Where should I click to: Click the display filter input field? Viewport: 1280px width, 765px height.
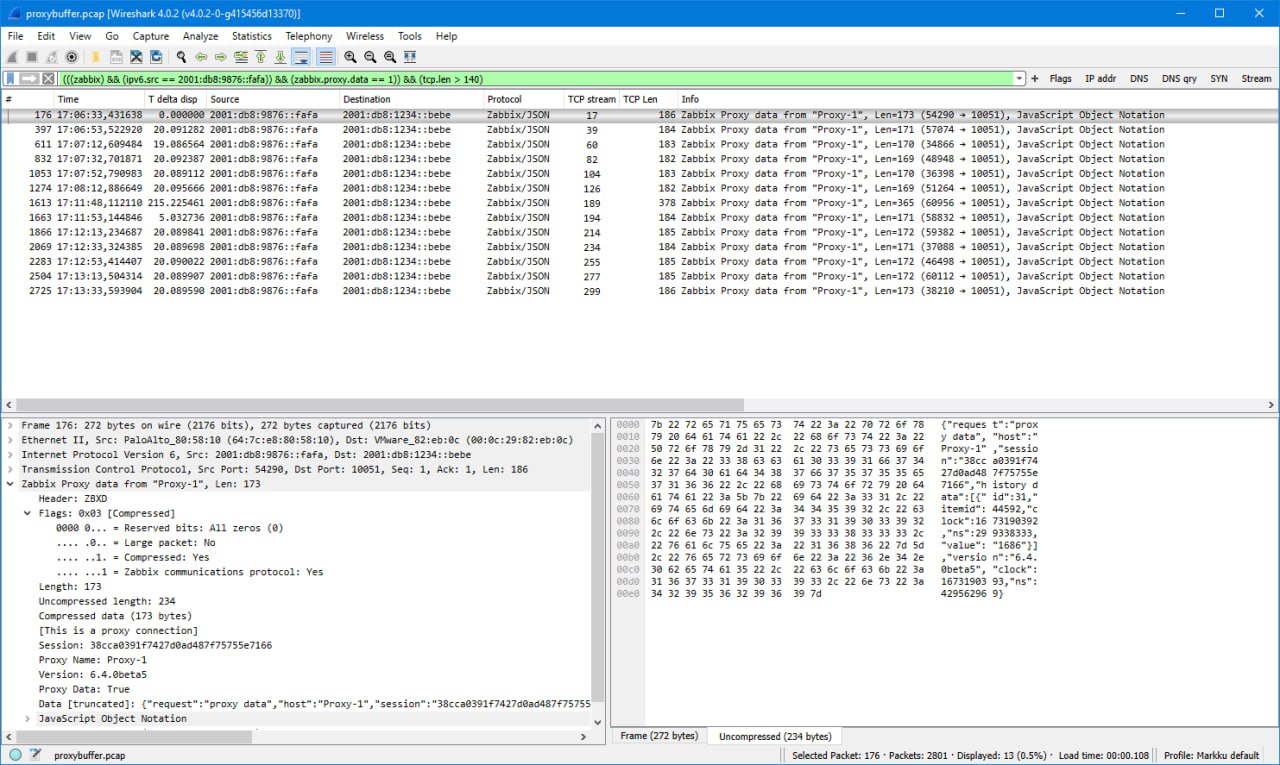(535, 78)
